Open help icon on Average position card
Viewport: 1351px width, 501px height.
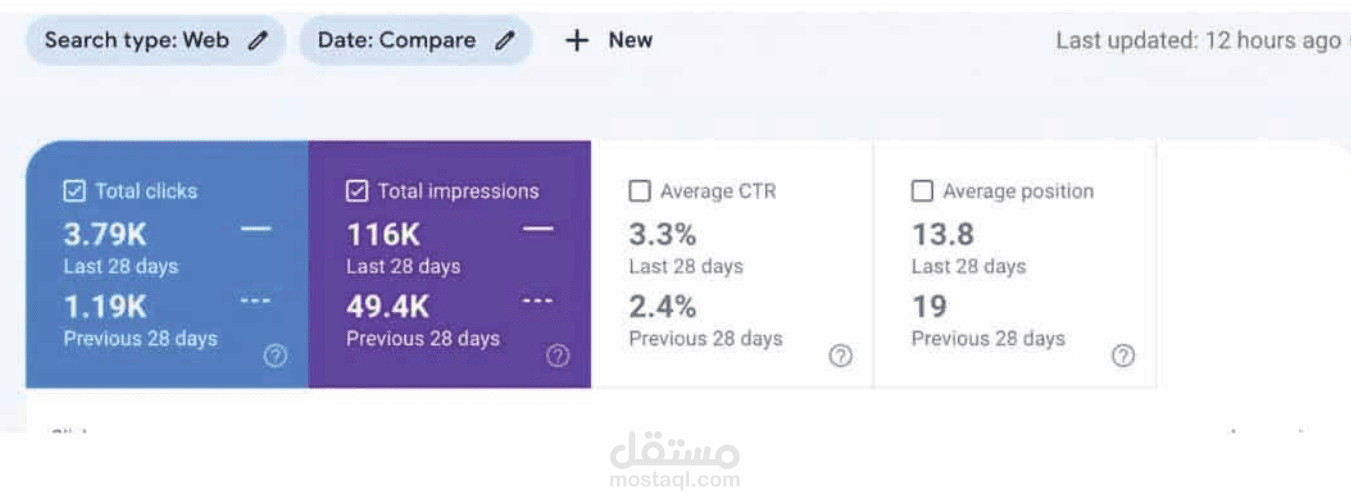(x=1123, y=355)
